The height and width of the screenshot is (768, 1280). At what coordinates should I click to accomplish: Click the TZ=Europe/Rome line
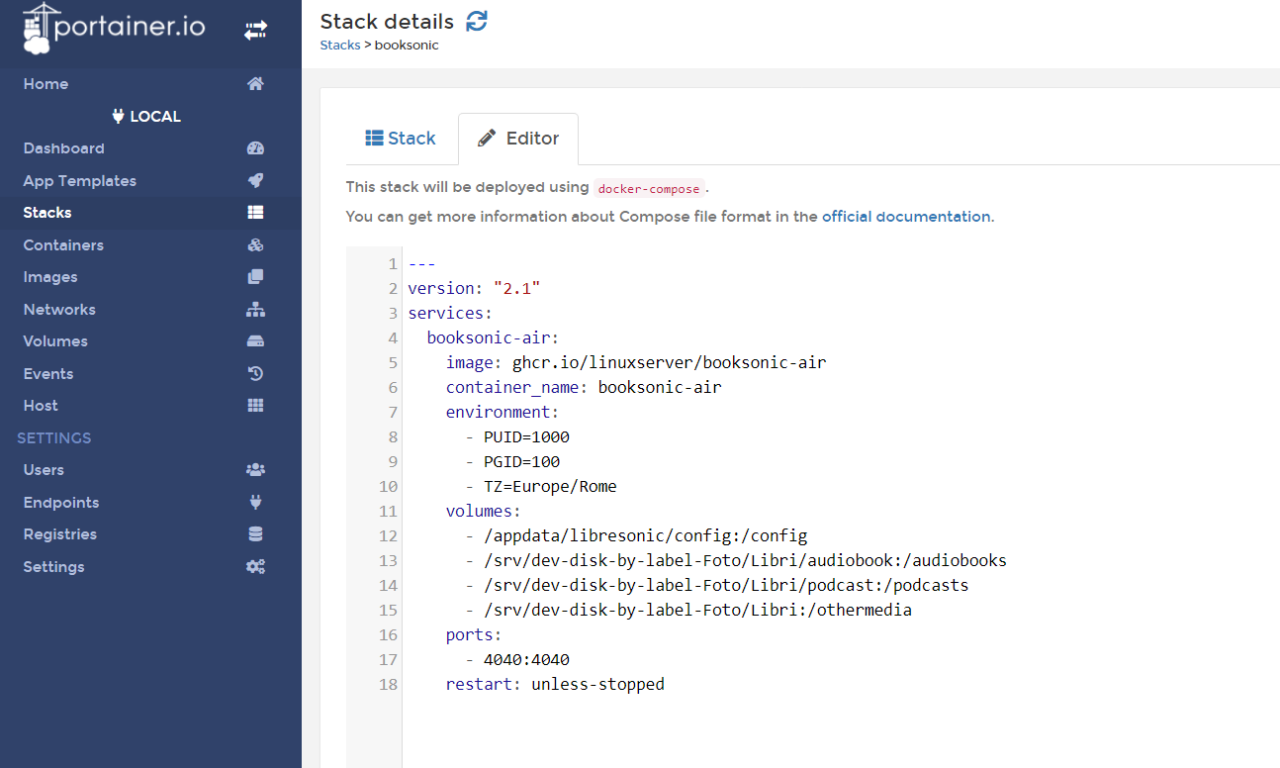(x=541, y=486)
